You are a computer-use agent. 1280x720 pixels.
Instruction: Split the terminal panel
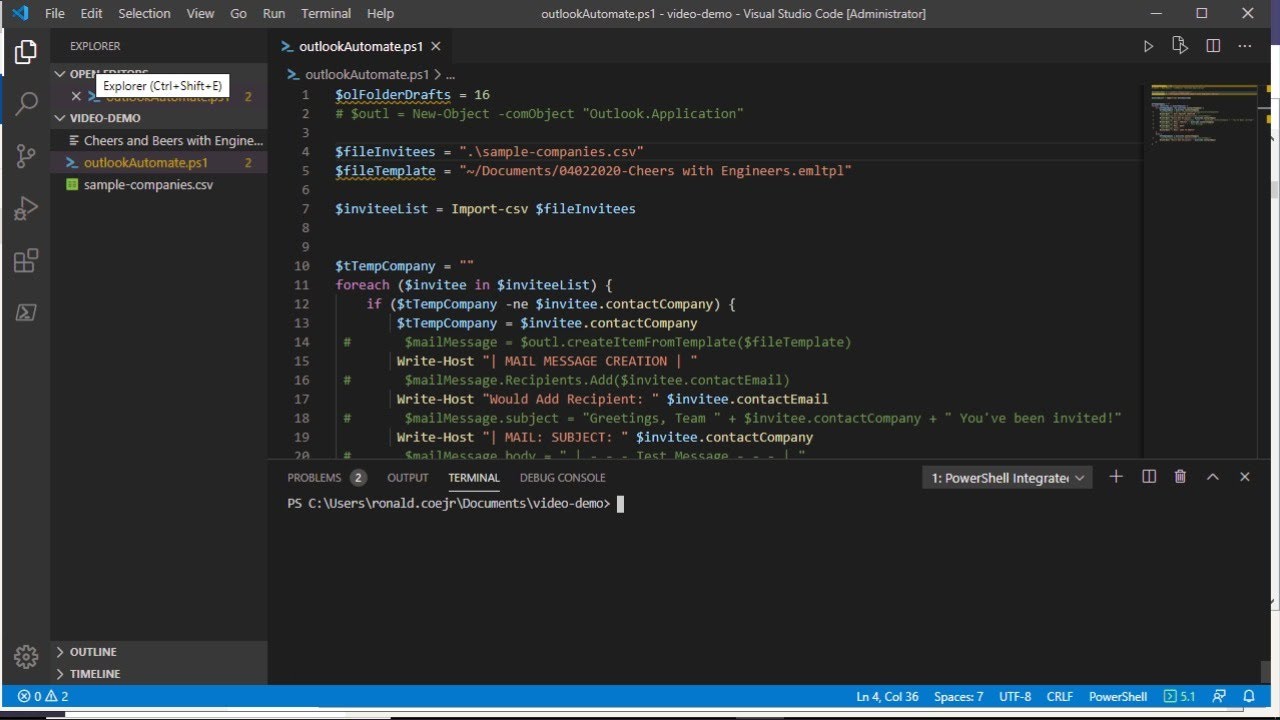click(x=1149, y=477)
